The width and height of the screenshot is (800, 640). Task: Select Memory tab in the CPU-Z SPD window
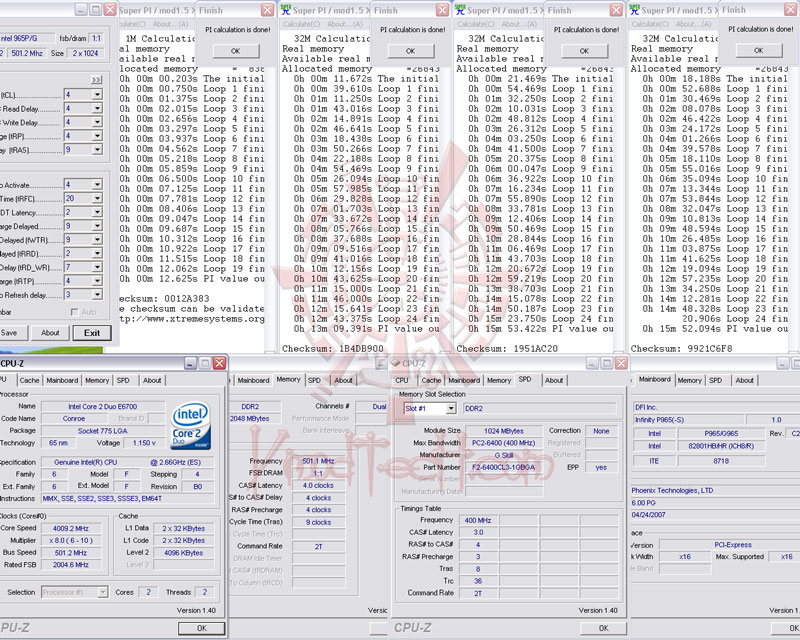click(x=498, y=380)
